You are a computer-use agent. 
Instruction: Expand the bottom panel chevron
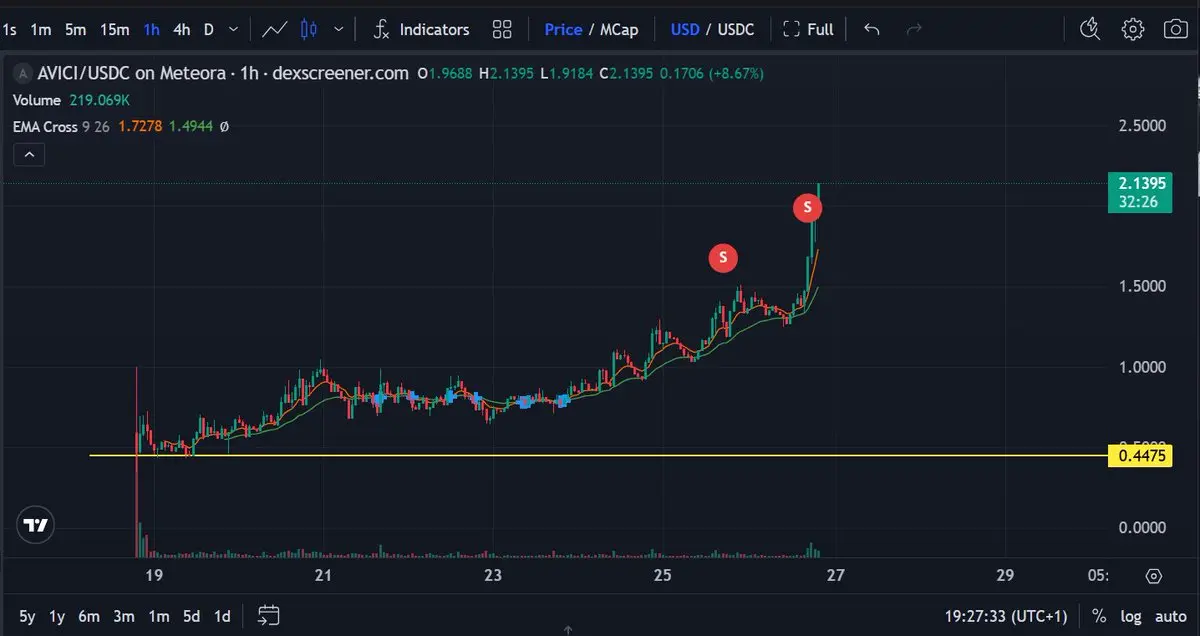pyautogui.click(x=567, y=630)
